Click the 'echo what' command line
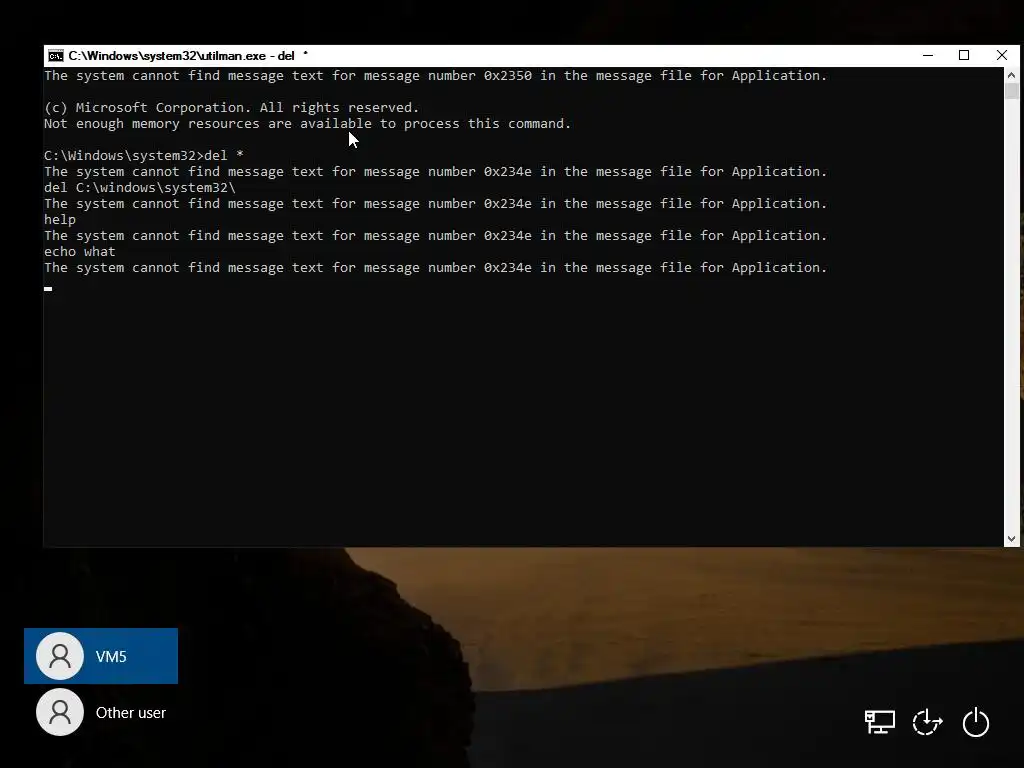 pos(80,251)
